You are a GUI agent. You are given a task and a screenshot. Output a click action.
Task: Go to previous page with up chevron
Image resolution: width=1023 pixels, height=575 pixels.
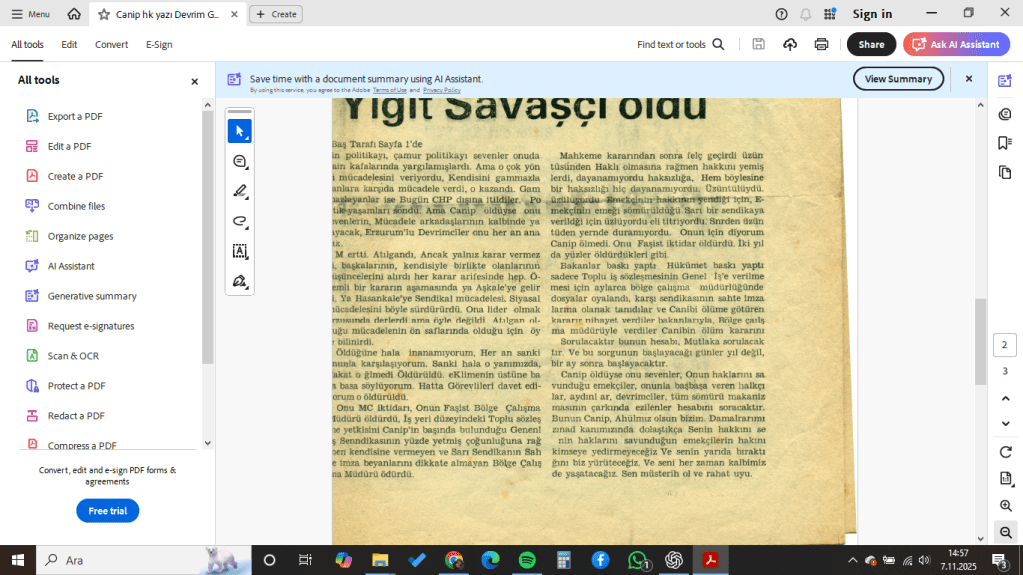[x=1005, y=398]
